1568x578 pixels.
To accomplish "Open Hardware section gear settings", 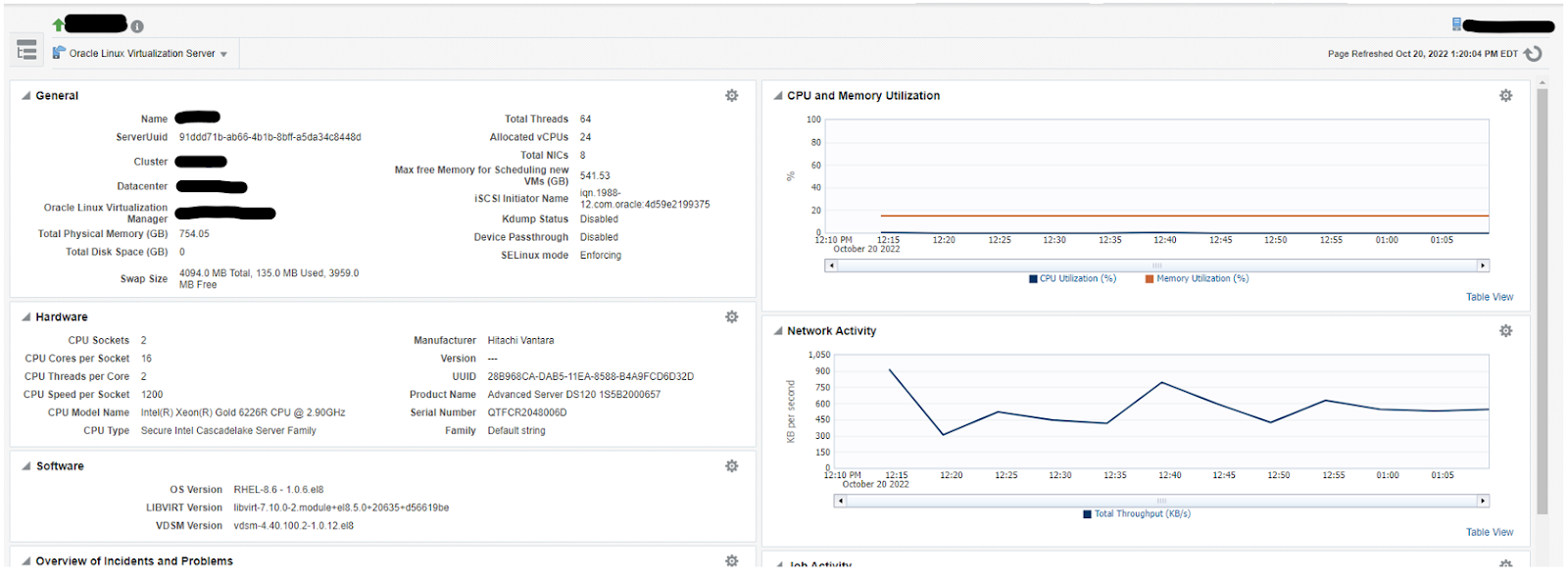I will click(x=731, y=317).
